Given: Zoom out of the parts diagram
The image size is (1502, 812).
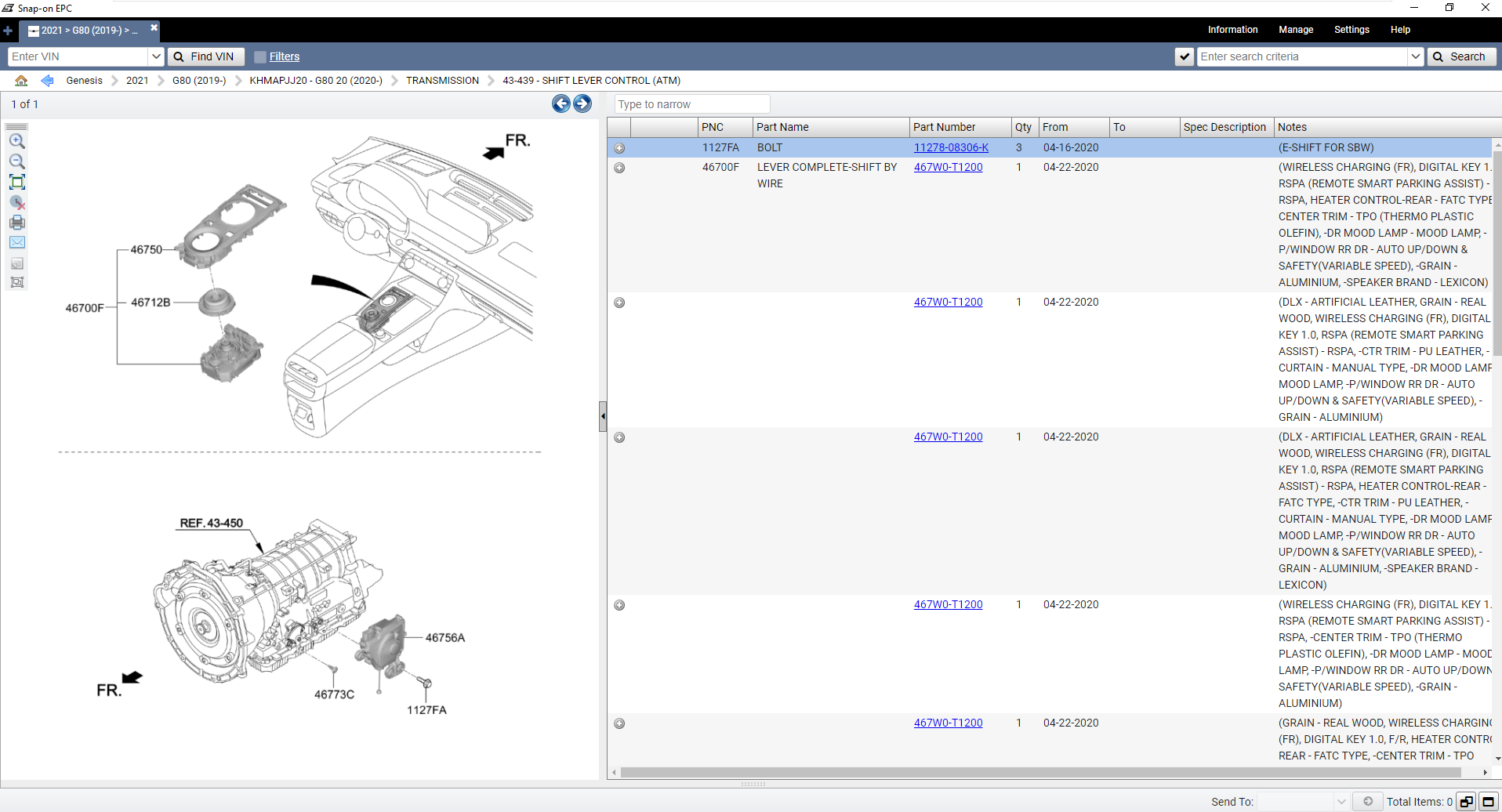Looking at the screenshot, I should [x=16, y=161].
